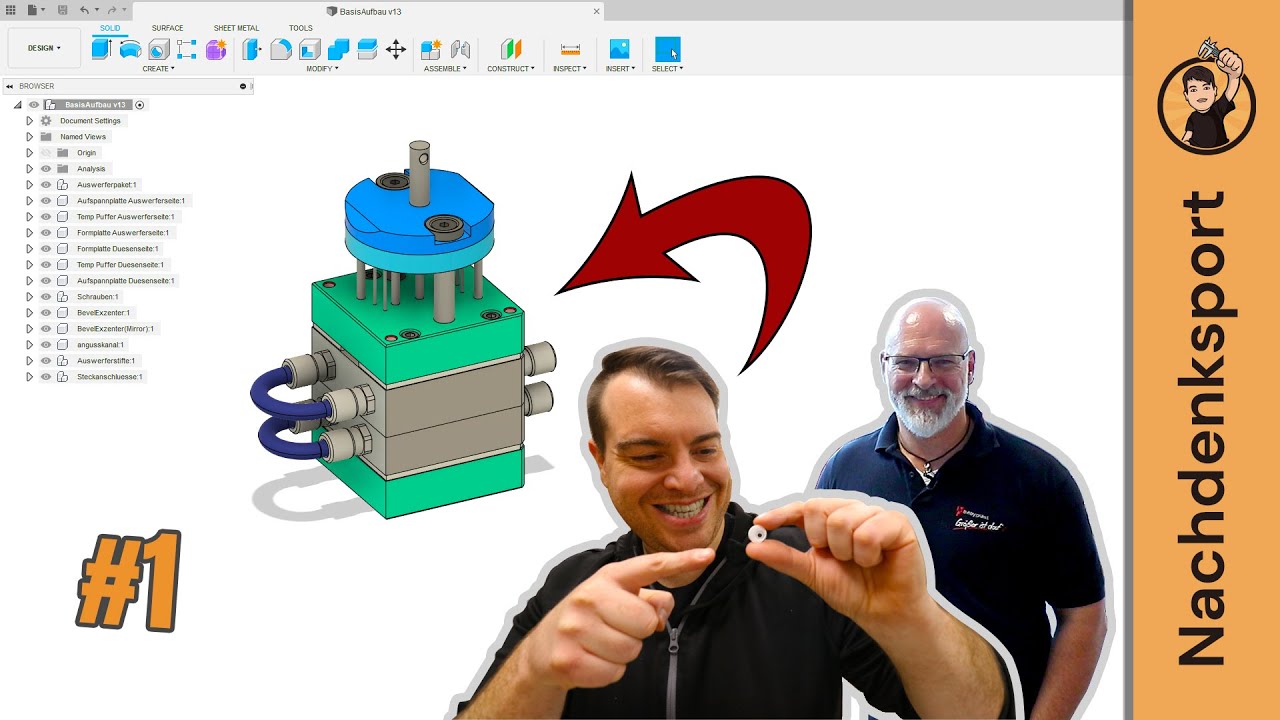Hide the Steckanschluesse:1 component
Viewport: 1280px width, 720px height.
tap(46, 377)
